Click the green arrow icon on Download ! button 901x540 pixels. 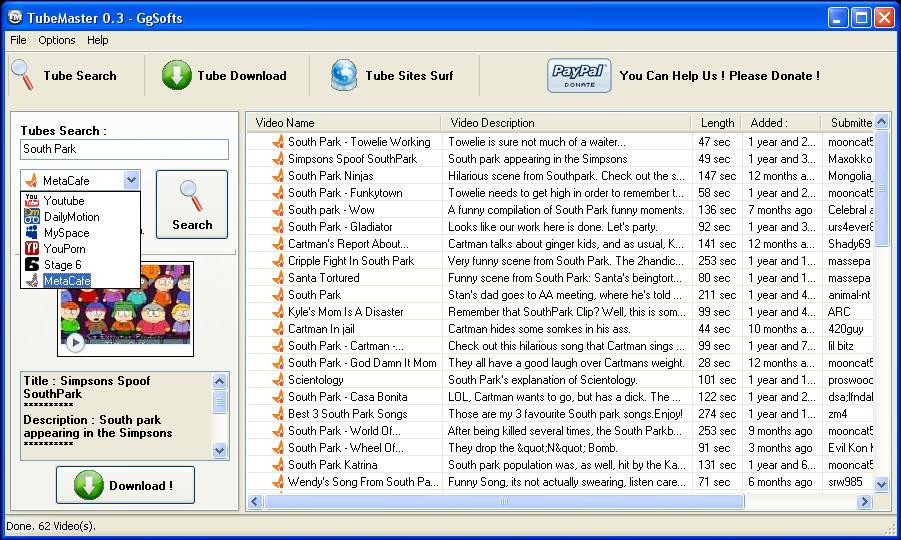88,485
